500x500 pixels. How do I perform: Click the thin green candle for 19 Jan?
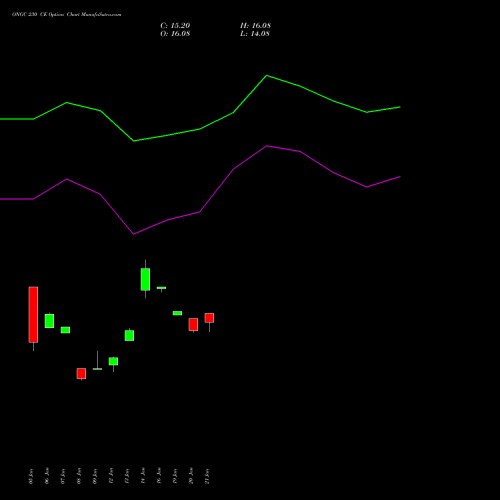177,313
